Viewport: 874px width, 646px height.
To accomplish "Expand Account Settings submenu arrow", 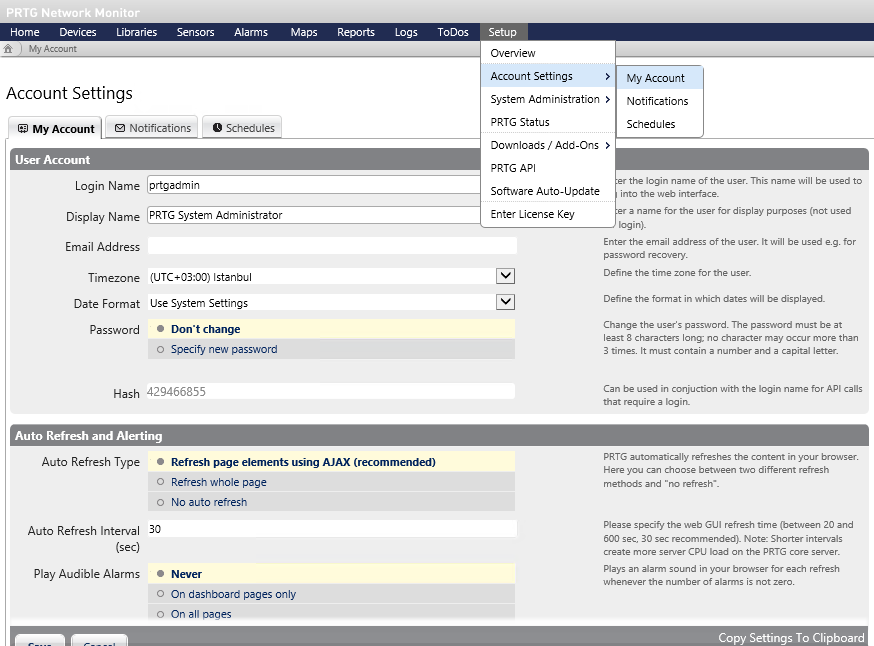I will pos(608,76).
